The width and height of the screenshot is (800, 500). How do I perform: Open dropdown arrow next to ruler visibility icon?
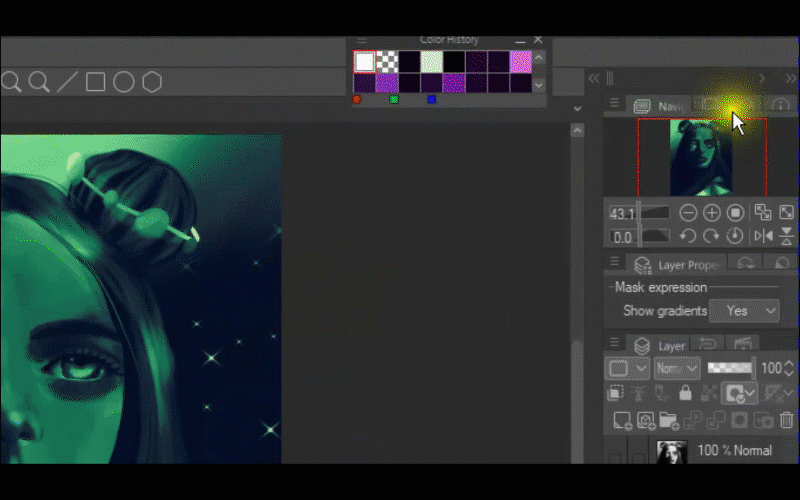[788, 393]
